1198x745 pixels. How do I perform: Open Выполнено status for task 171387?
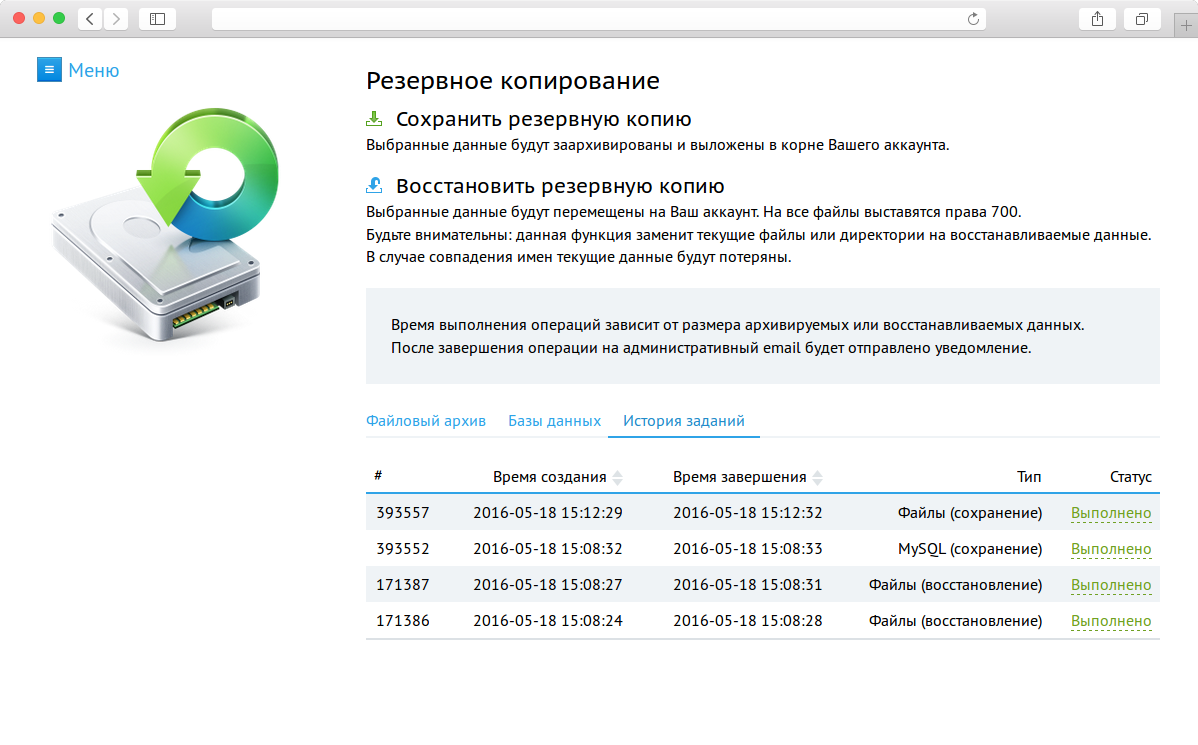pos(1111,585)
